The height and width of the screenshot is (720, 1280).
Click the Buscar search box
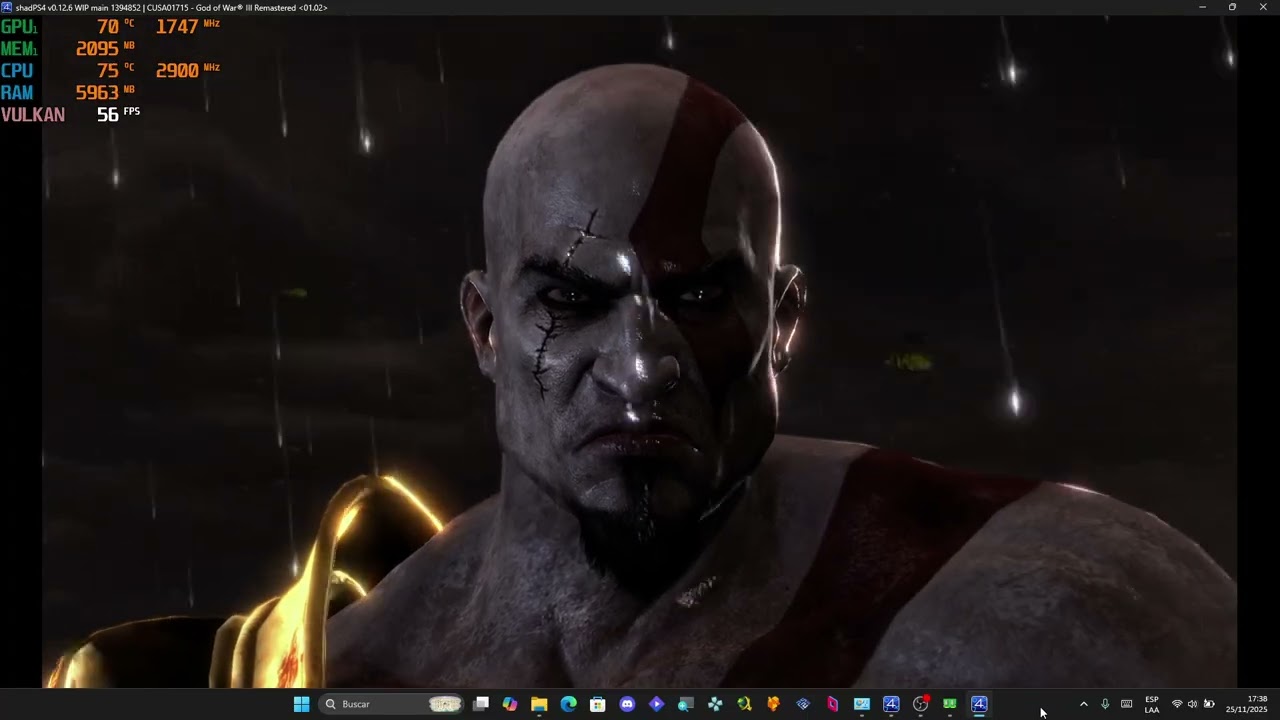tap(392, 704)
